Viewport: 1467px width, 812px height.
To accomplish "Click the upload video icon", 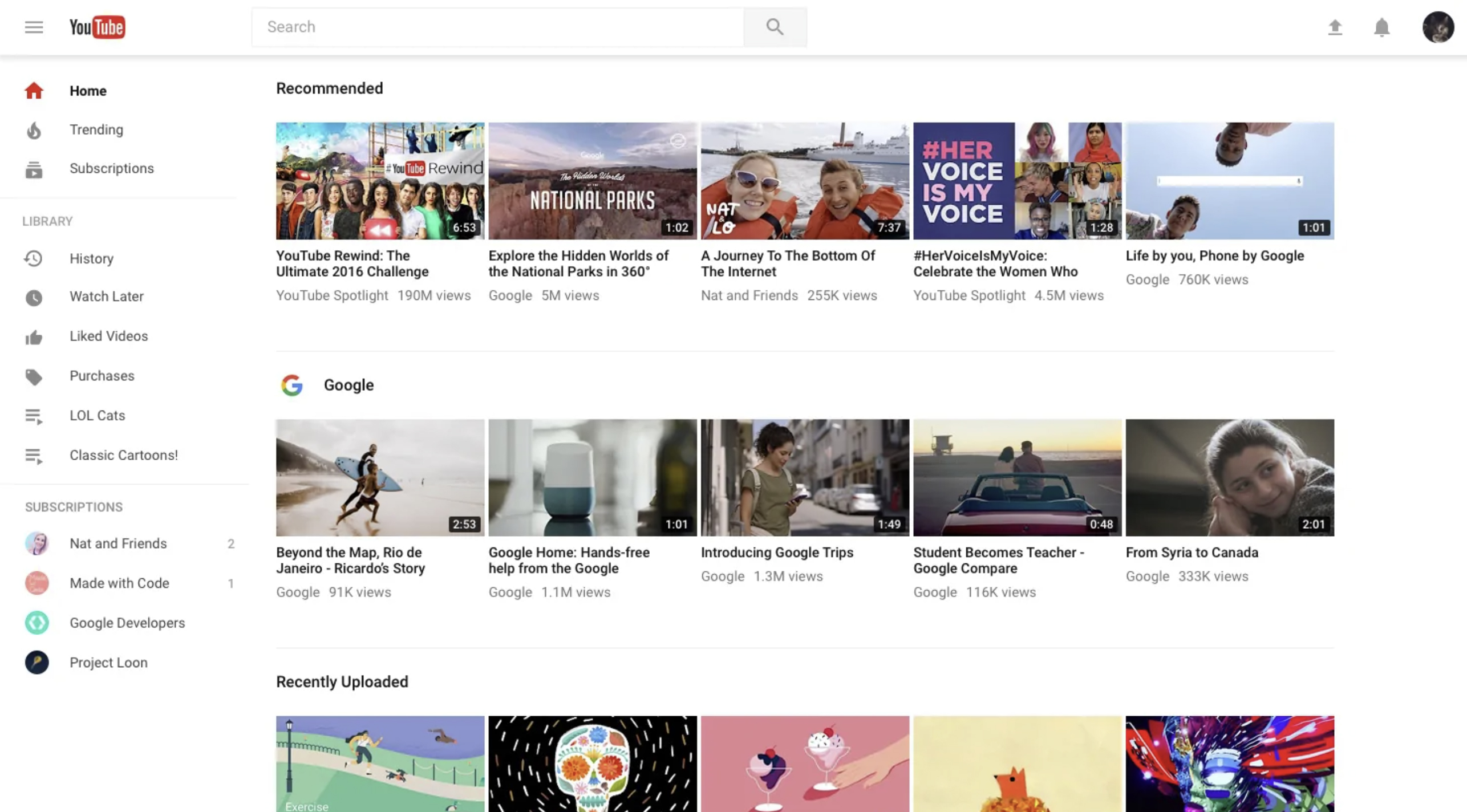I will 1335,27.
